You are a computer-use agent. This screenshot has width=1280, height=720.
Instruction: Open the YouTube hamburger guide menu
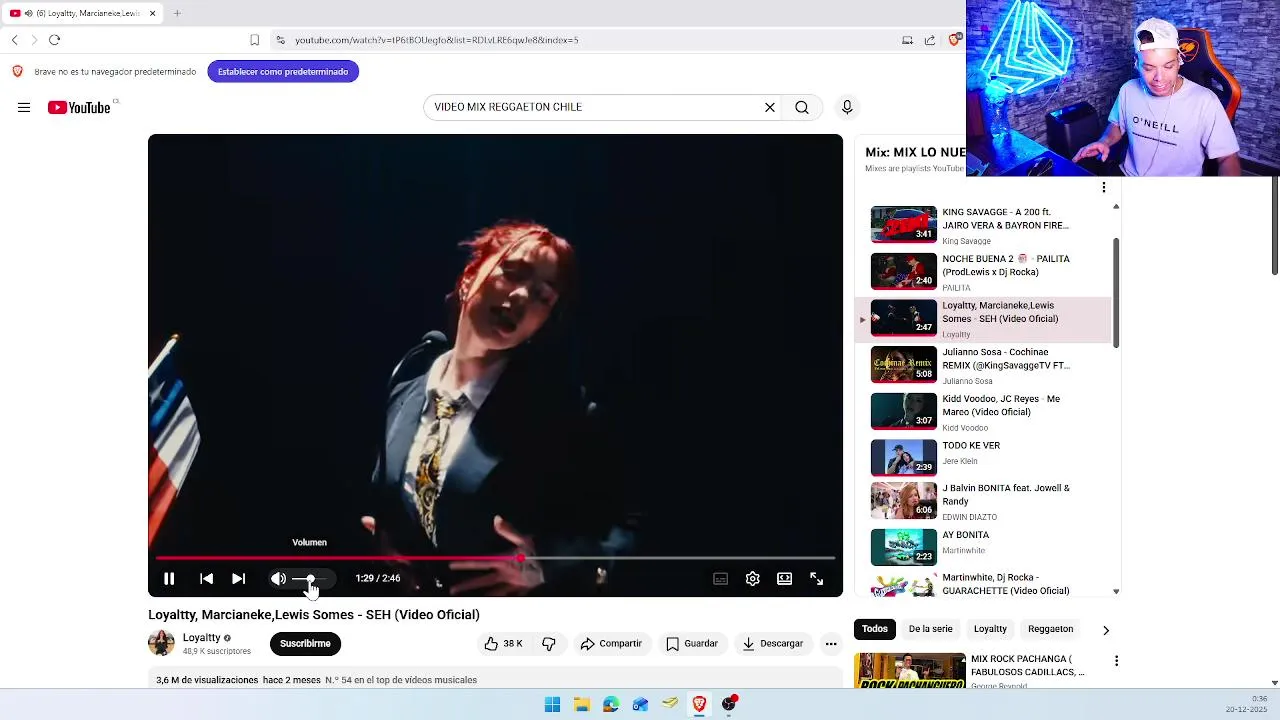click(24, 107)
